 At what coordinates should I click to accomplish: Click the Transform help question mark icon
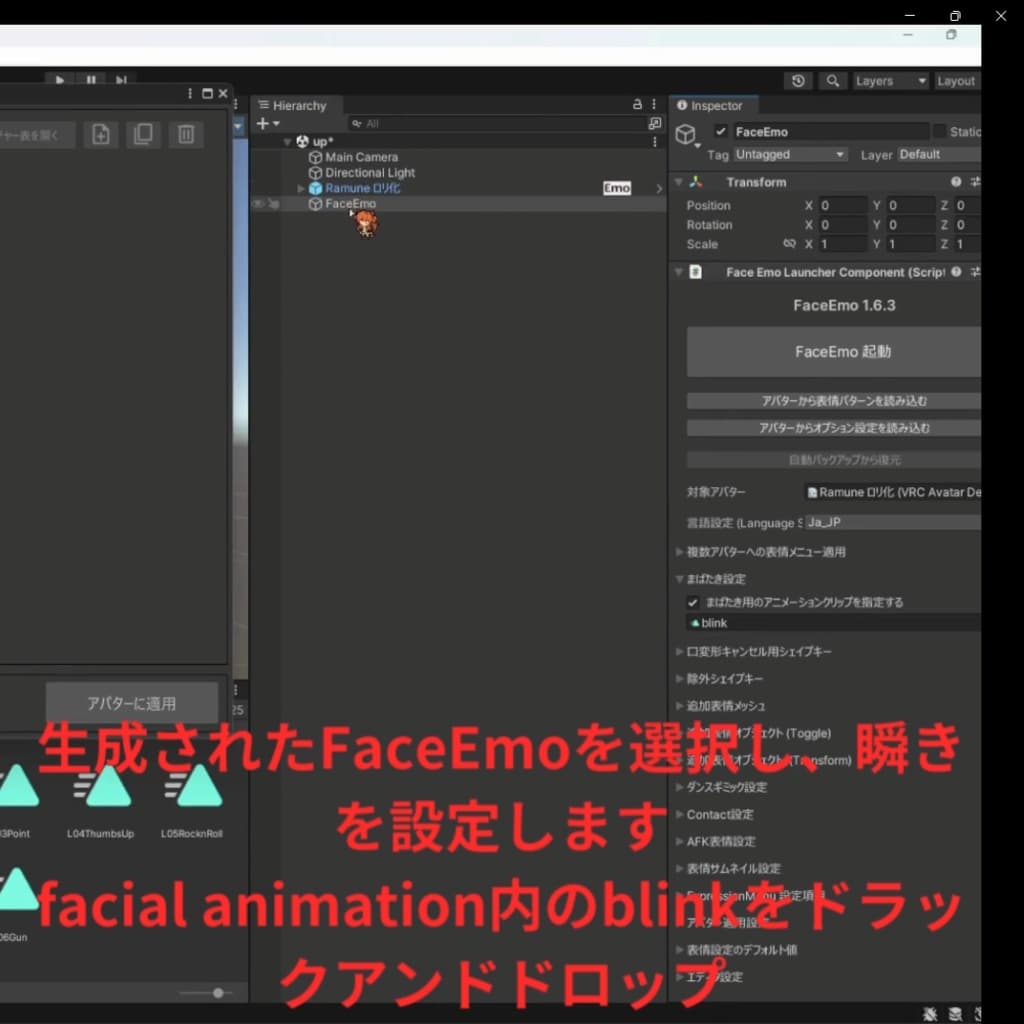tap(956, 182)
